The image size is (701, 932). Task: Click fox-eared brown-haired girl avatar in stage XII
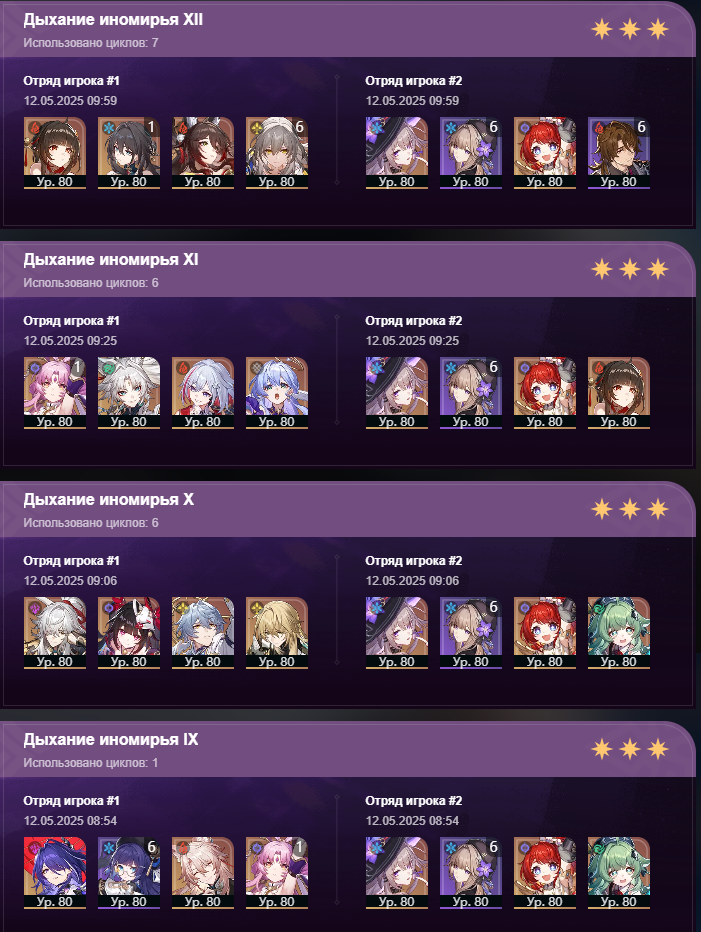(x=203, y=153)
